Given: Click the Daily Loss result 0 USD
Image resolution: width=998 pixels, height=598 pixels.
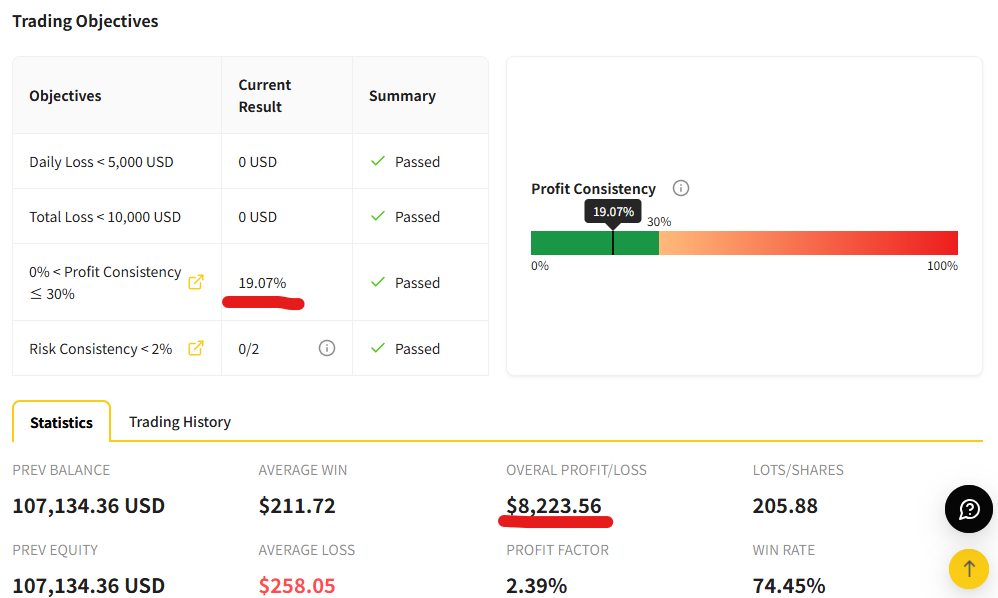Looking at the screenshot, I should (x=258, y=162).
